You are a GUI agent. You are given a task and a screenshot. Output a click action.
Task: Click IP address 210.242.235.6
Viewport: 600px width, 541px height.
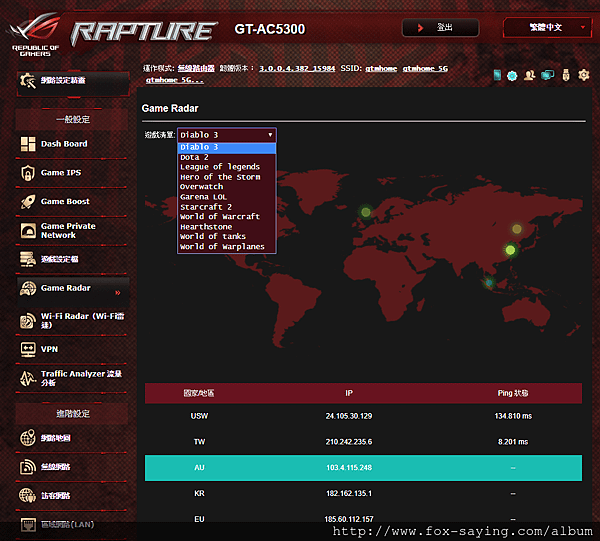[x=349, y=442]
